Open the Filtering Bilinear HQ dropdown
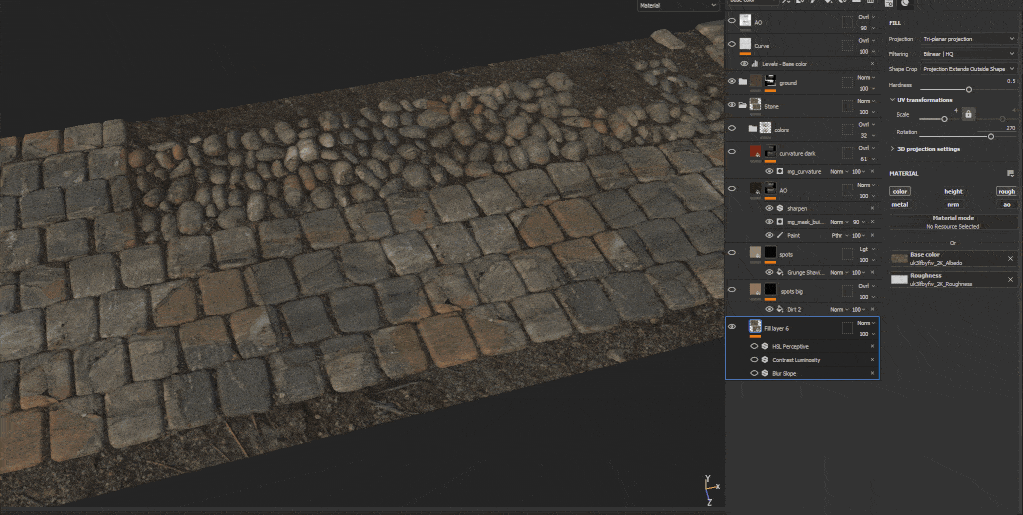The image size is (1023, 515). (x=968, y=54)
